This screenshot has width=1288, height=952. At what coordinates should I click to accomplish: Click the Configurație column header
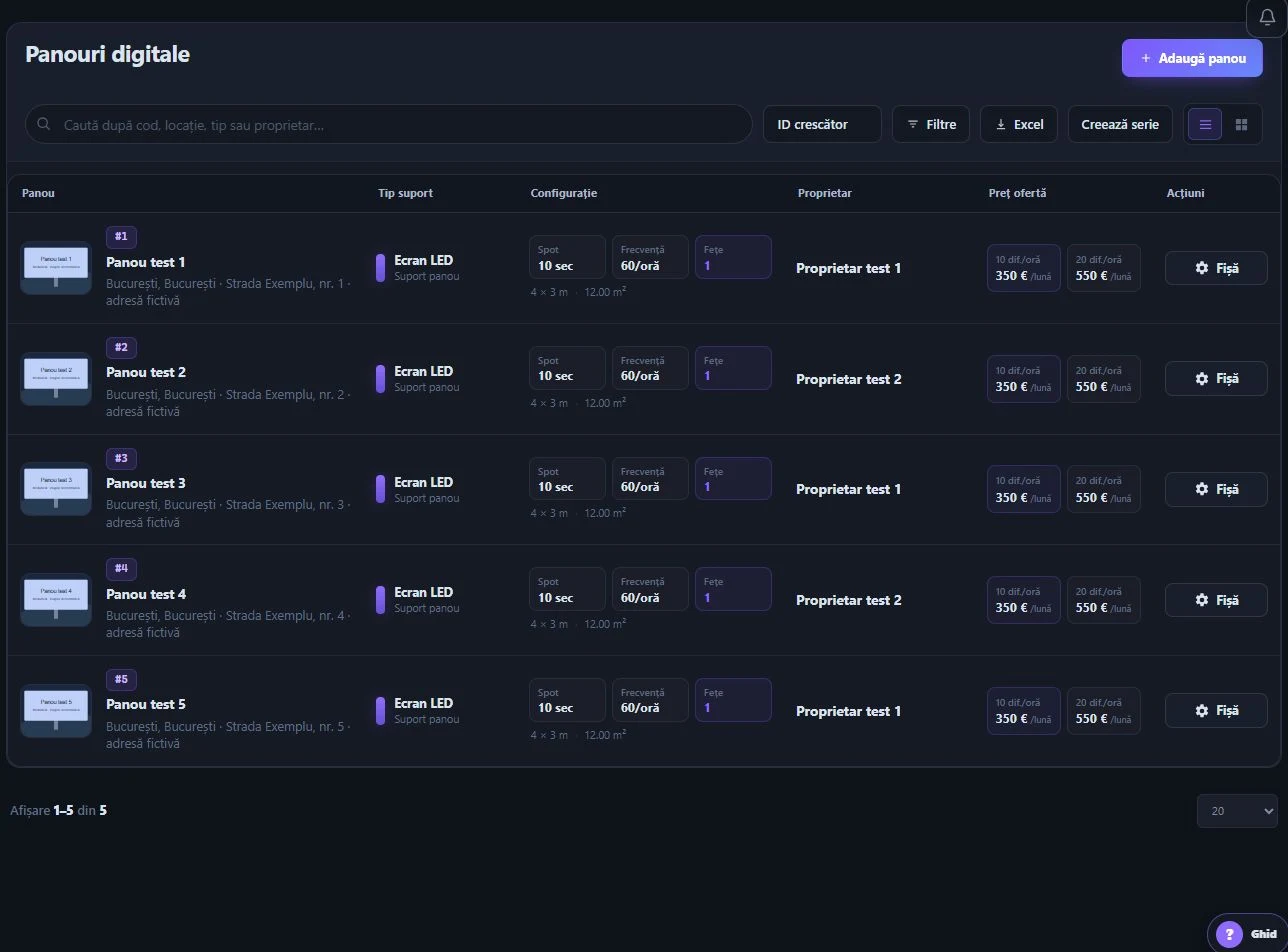click(564, 193)
